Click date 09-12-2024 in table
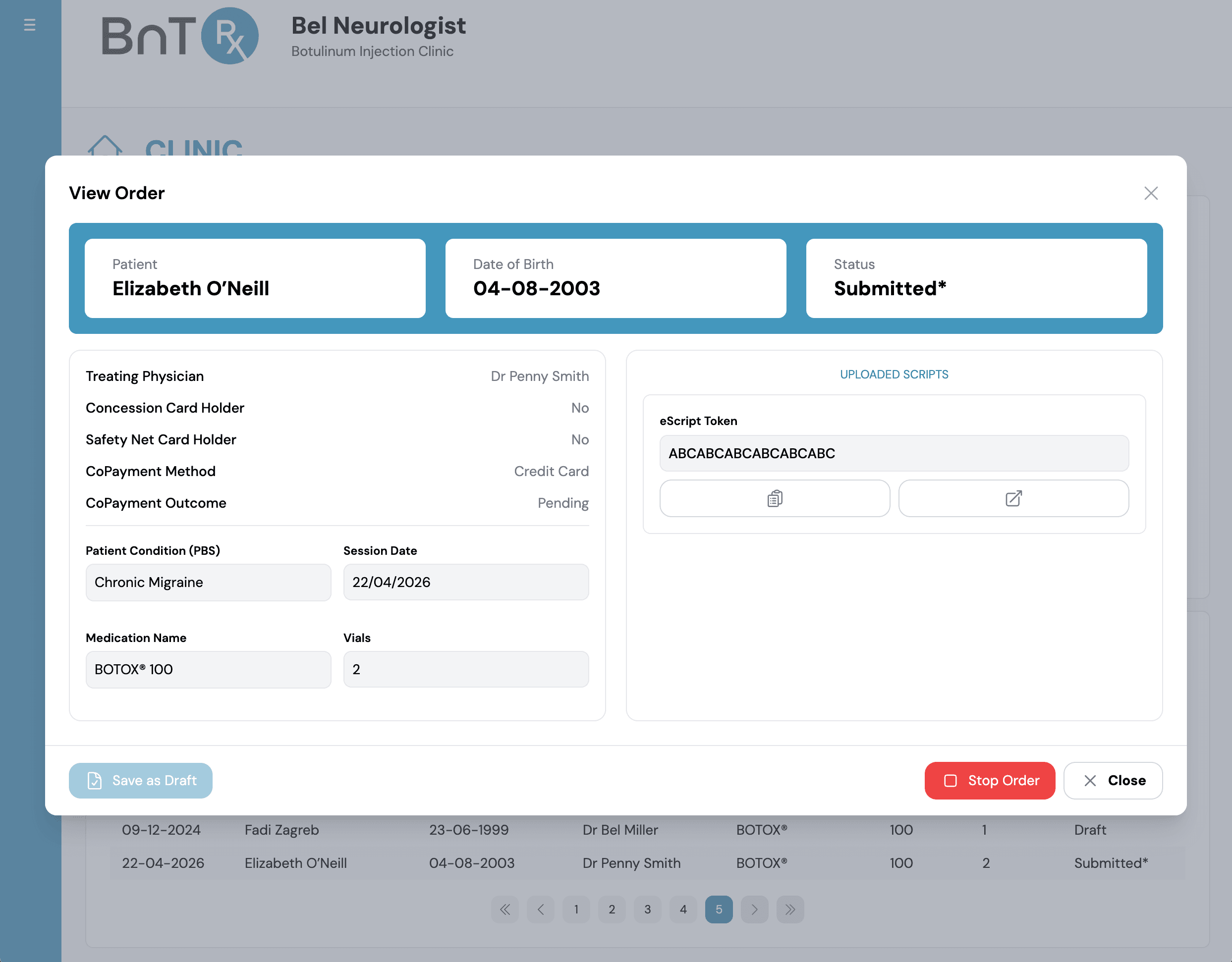The image size is (1232, 962). pyautogui.click(x=162, y=830)
